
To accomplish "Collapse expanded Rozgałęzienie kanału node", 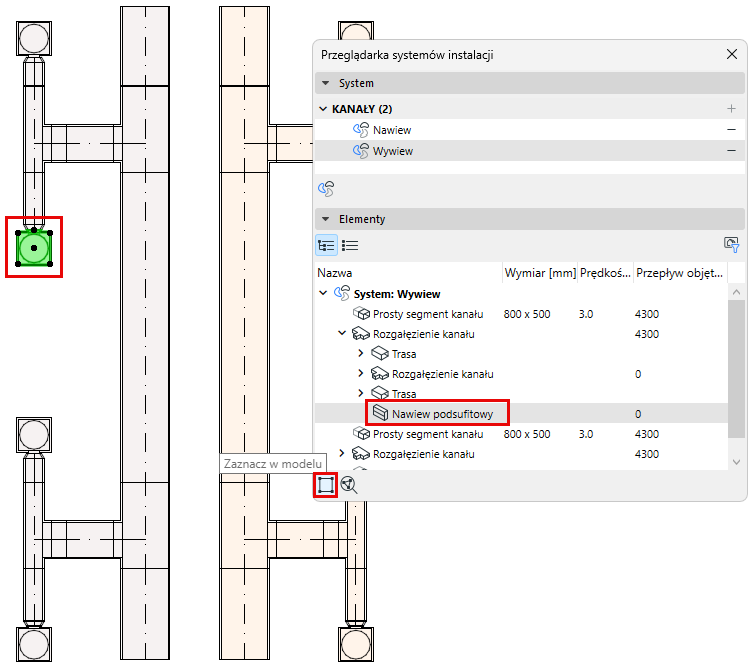I will tap(342, 333).
